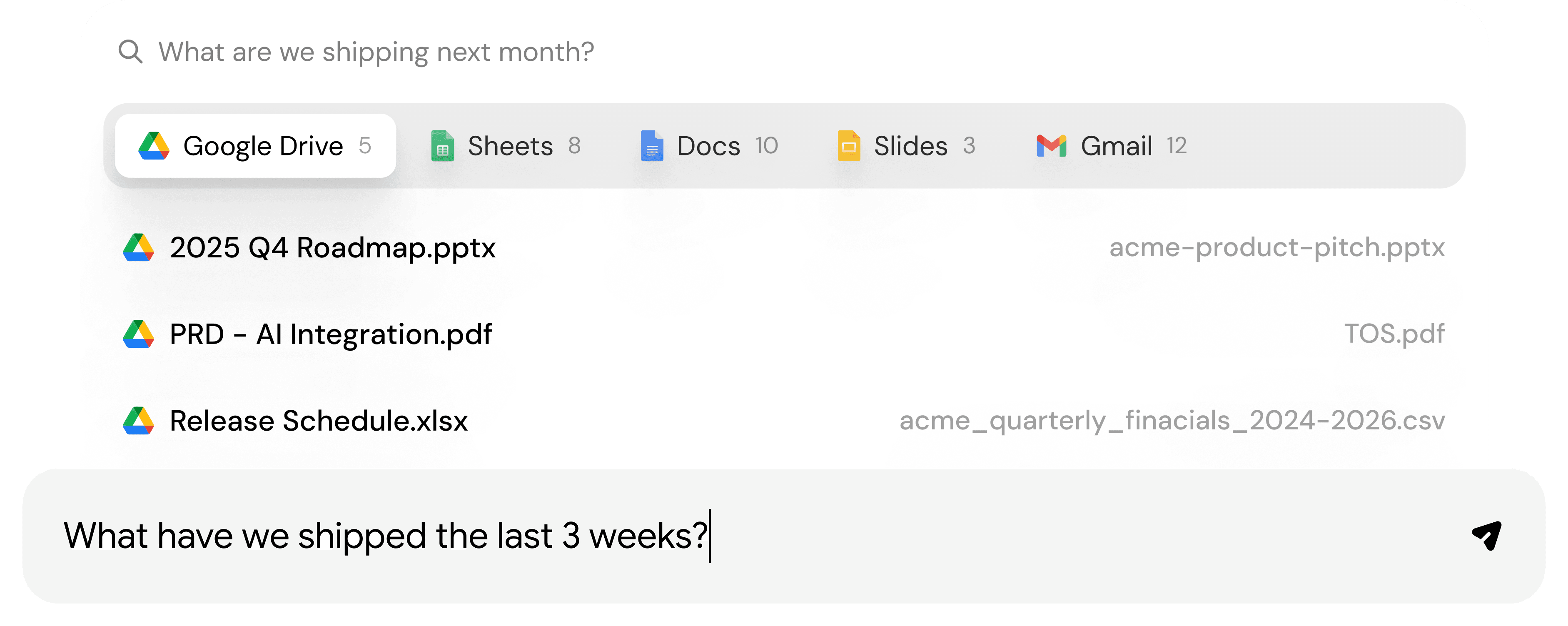Click the search magnifier icon
Viewport: 1568px width, 626px height.
[x=130, y=52]
